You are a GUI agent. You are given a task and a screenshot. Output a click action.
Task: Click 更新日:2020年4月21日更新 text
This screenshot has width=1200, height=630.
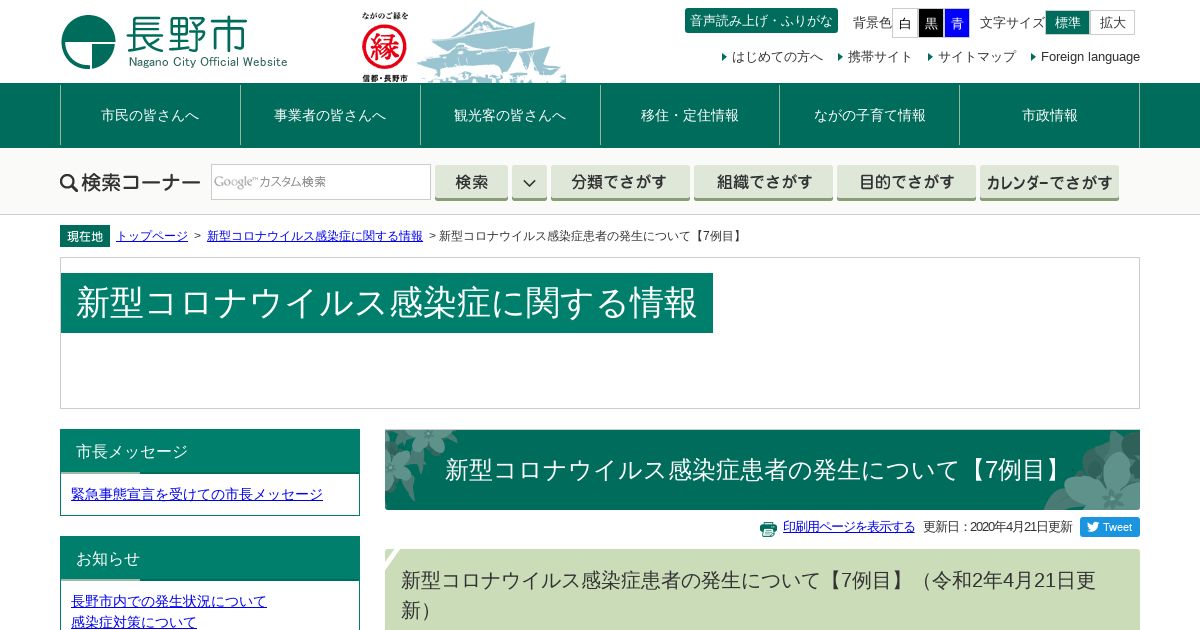997,527
